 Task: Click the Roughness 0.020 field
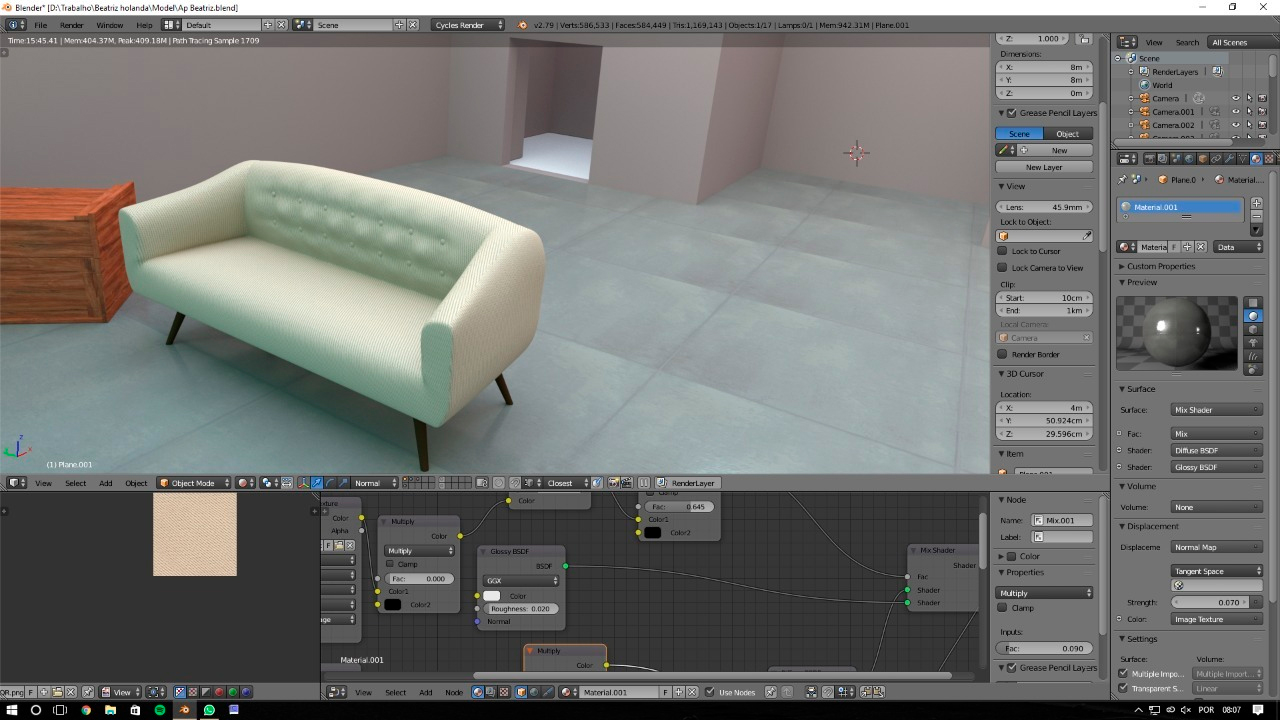click(520, 608)
